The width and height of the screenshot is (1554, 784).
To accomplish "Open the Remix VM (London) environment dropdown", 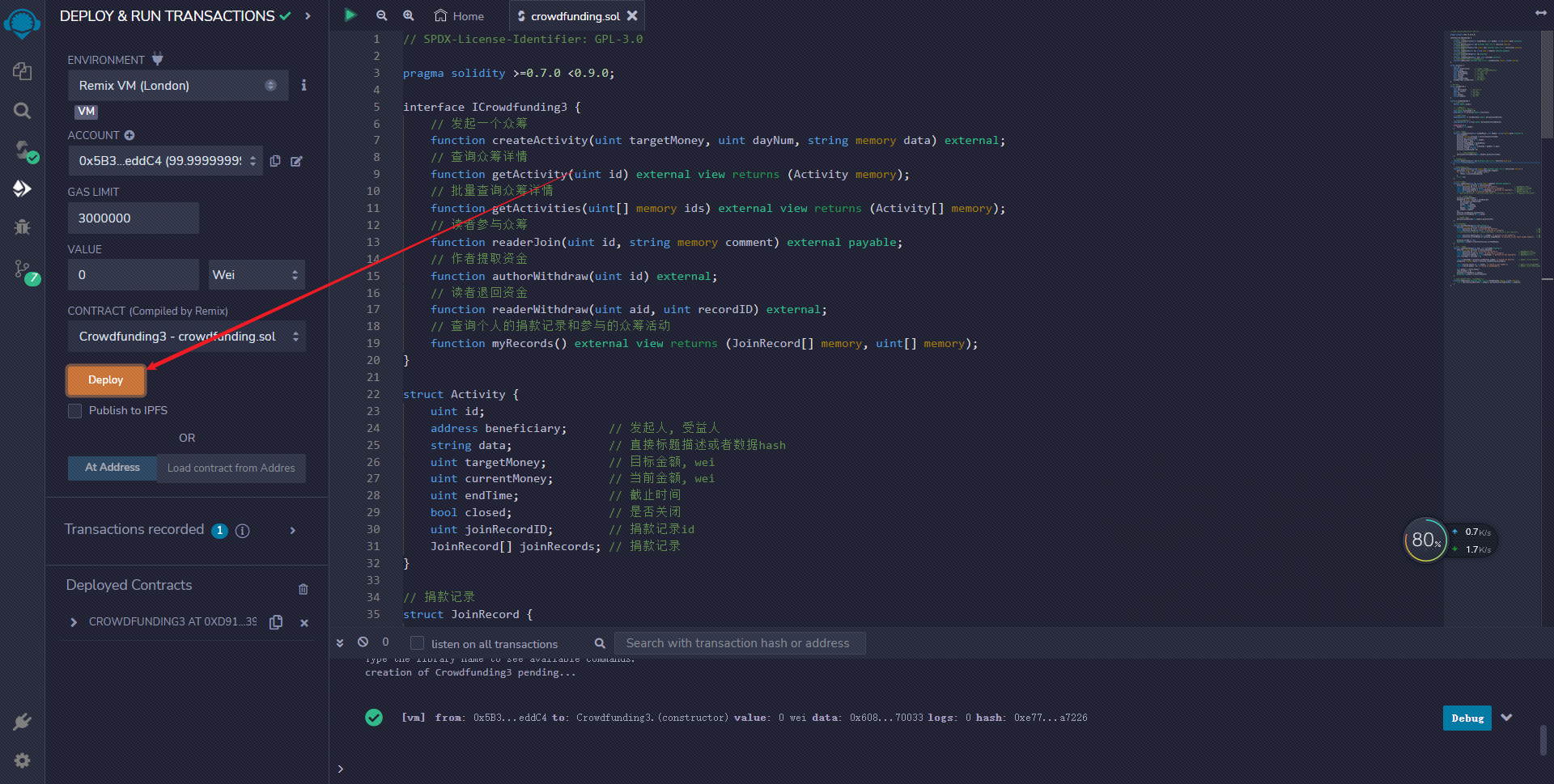I will (x=178, y=85).
